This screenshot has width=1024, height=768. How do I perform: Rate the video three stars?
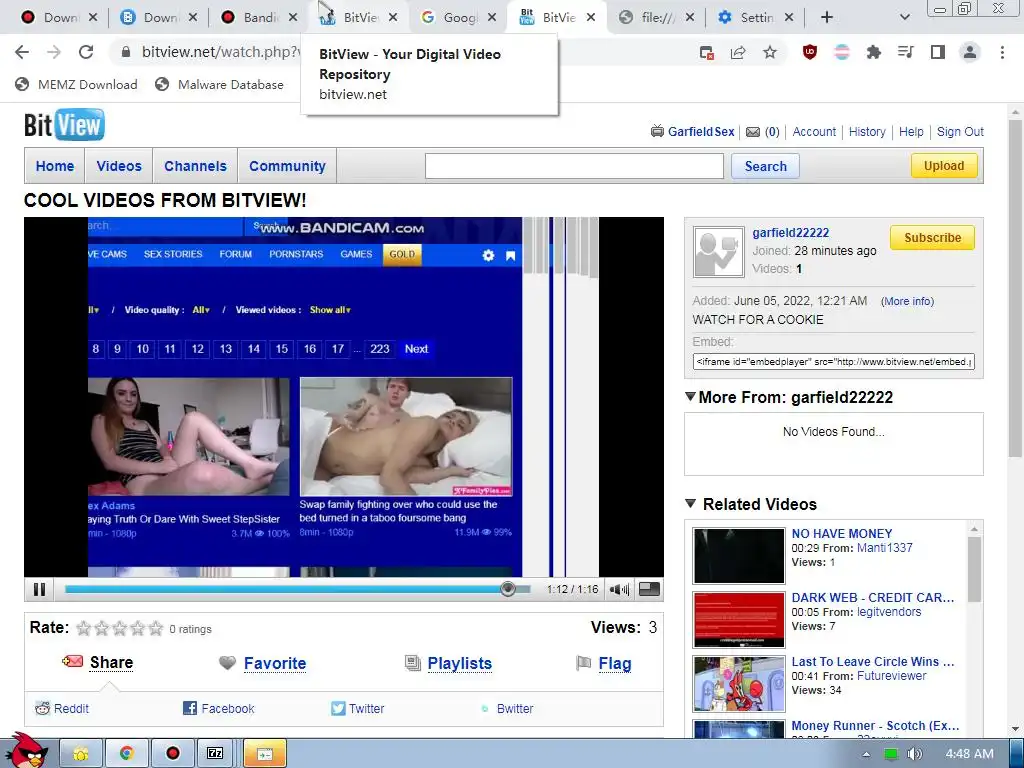tap(120, 628)
